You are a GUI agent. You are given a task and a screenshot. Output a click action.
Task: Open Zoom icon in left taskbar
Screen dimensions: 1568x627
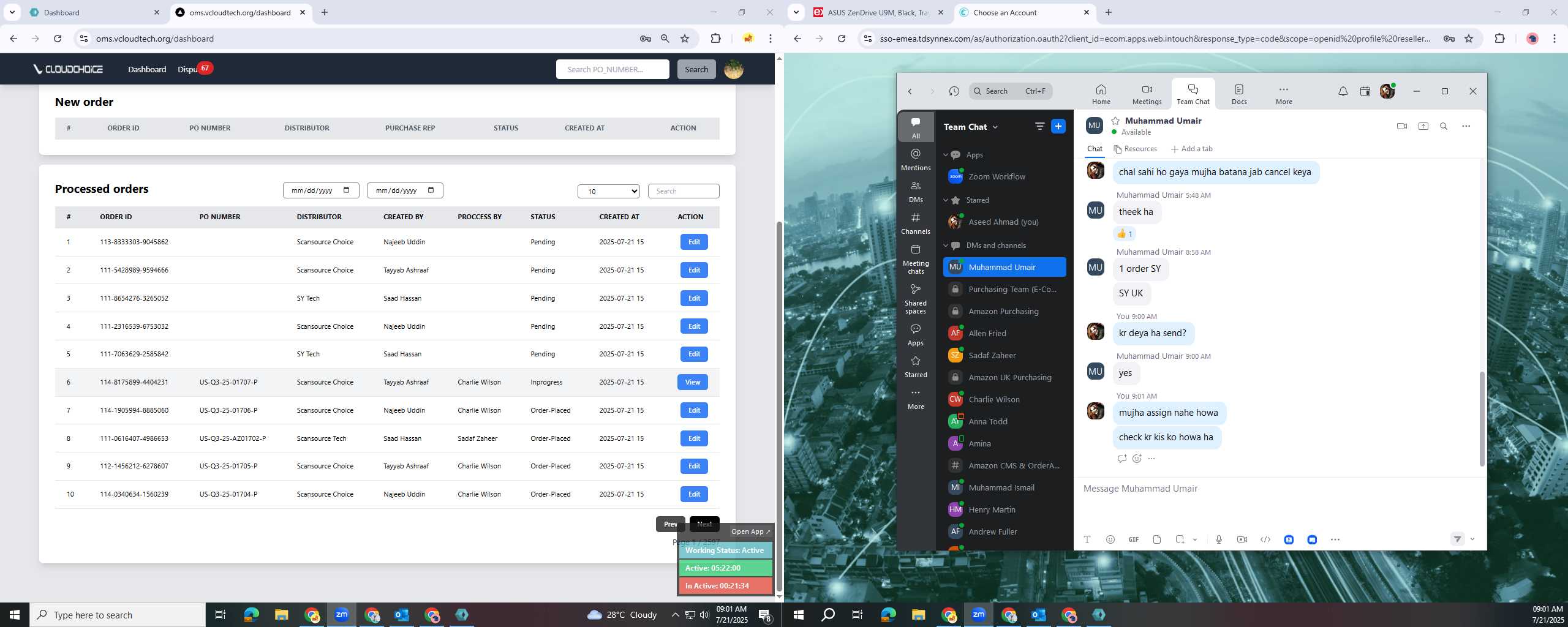tap(342, 615)
